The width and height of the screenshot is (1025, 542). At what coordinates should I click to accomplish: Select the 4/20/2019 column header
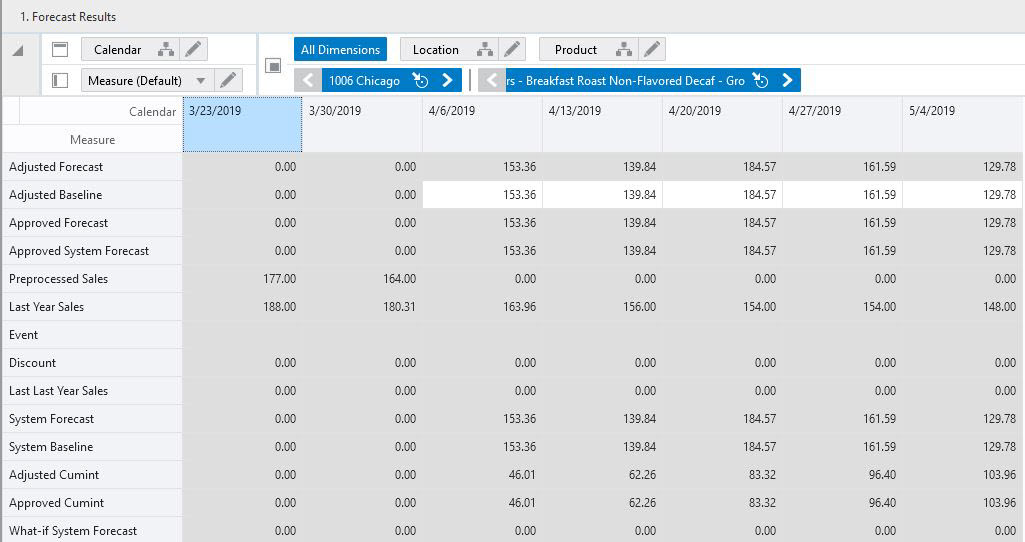coord(722,124)
